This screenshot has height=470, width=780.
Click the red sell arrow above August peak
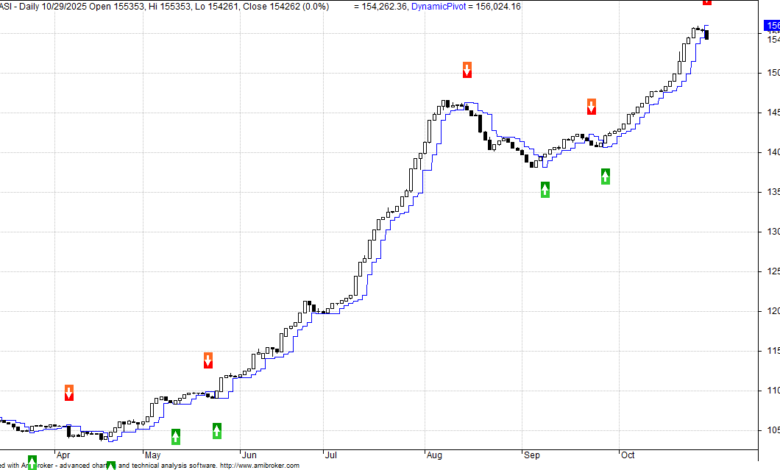(x=467, y=69)
